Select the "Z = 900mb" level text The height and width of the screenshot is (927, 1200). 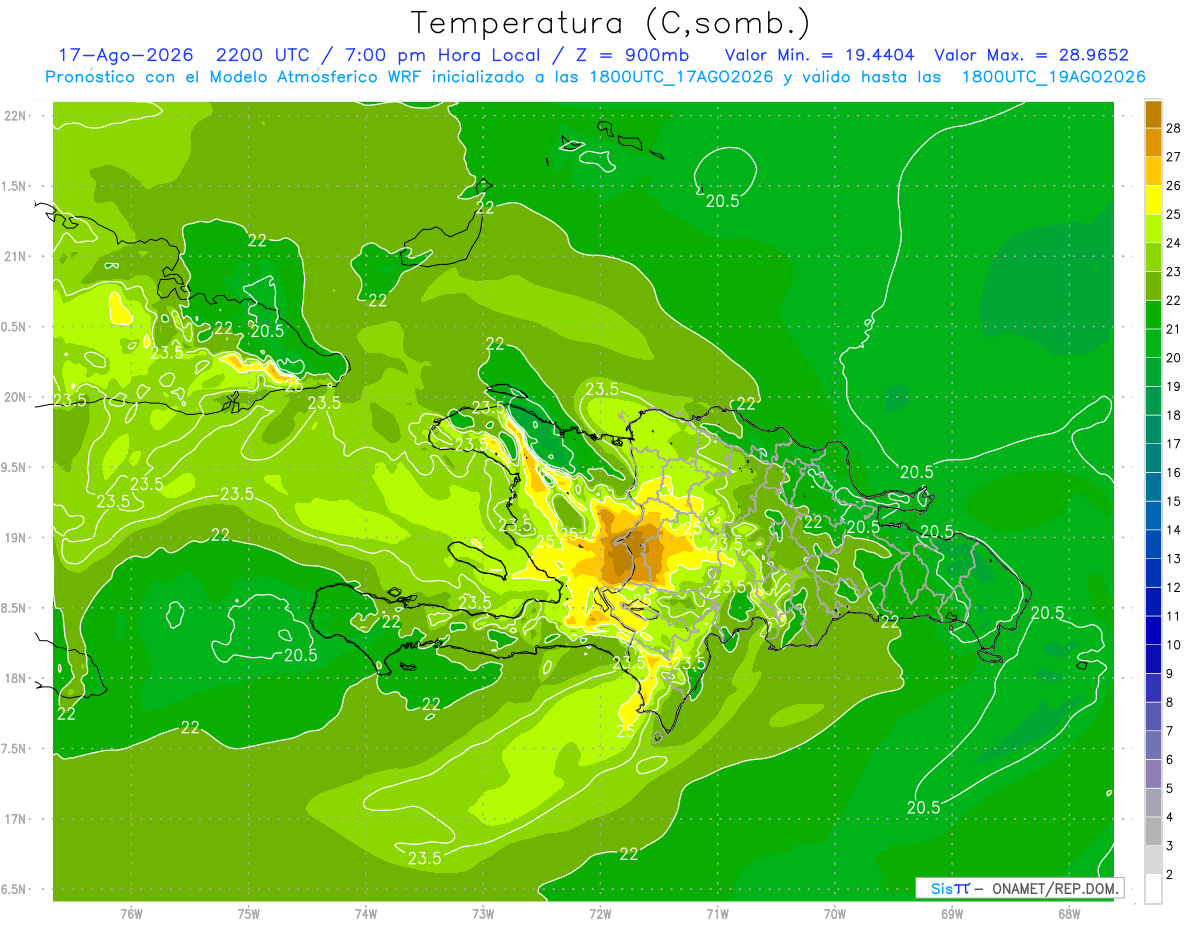pos(632,55)
